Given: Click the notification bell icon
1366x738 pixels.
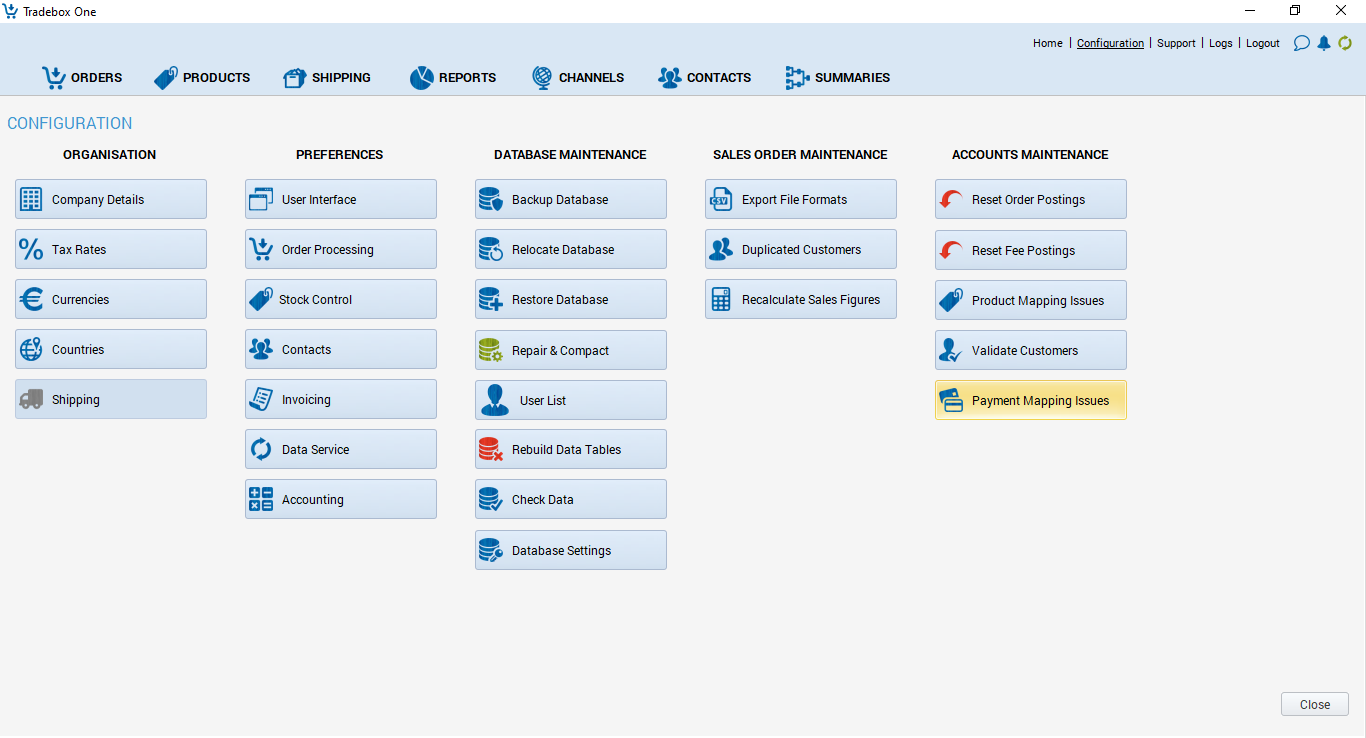Looking at the screenshot, I should click(1324, 43).
